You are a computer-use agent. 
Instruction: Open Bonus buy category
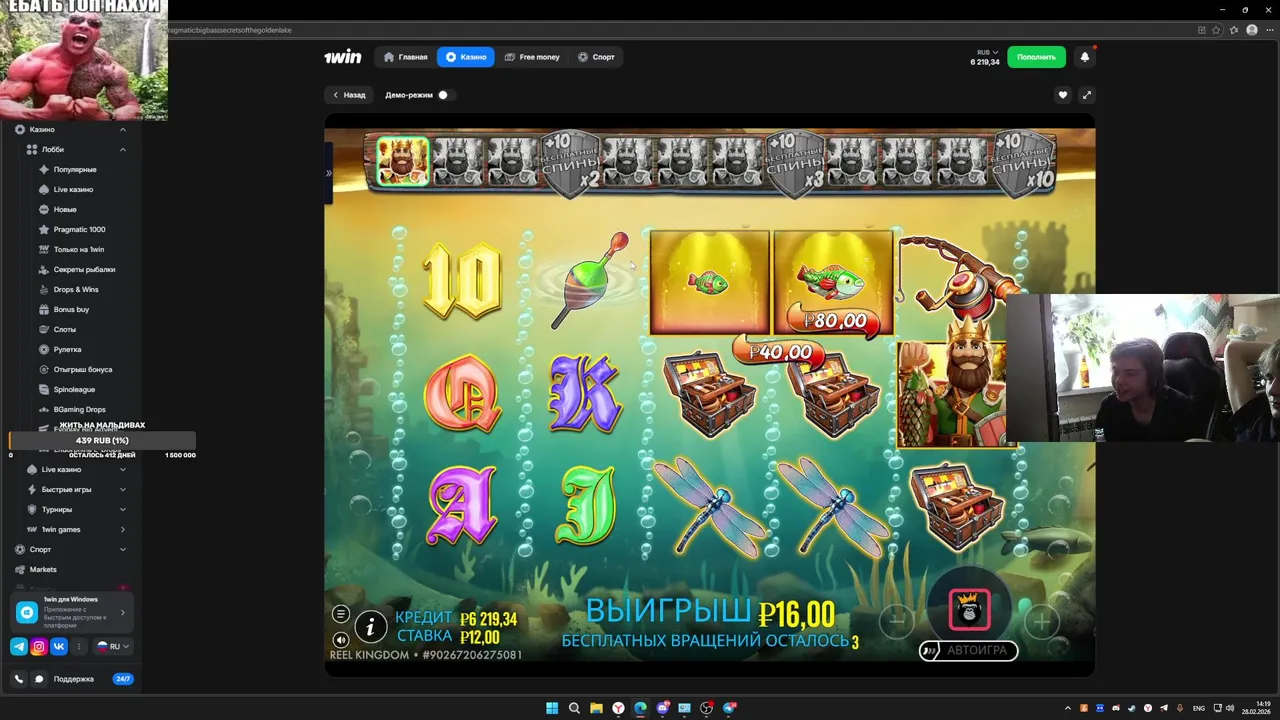coord(71,309)
